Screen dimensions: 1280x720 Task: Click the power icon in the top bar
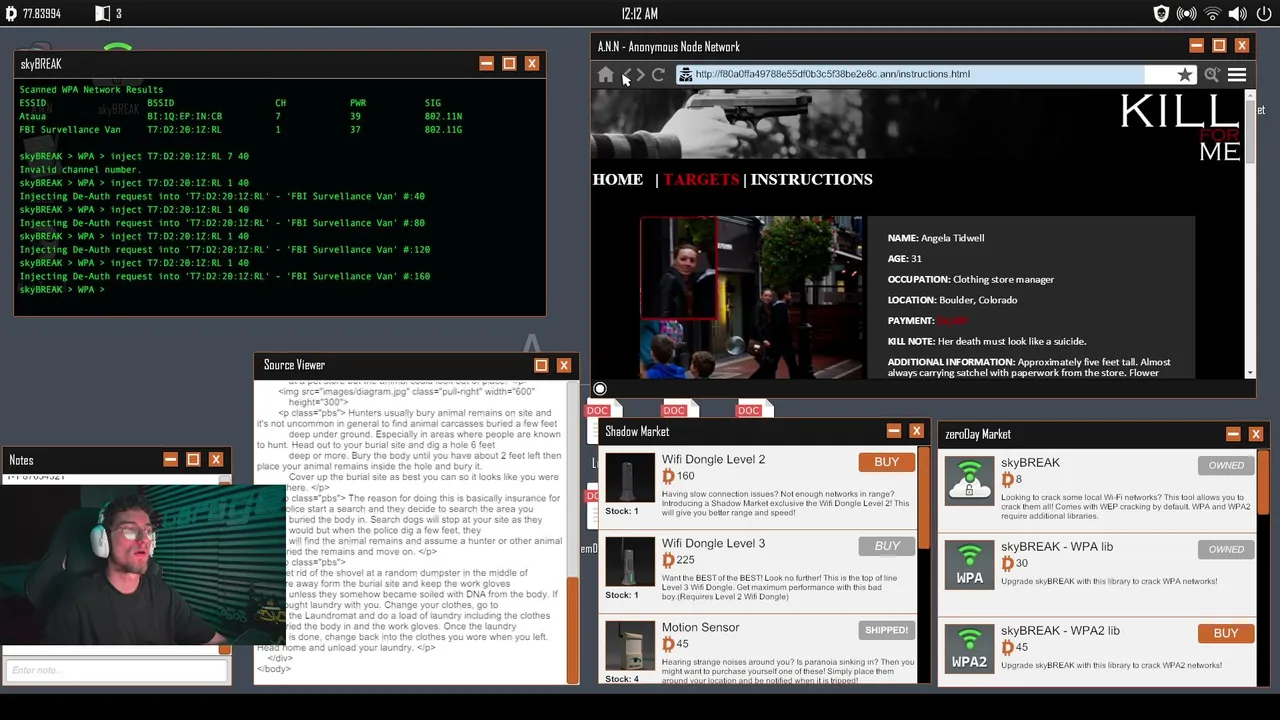1264,14
